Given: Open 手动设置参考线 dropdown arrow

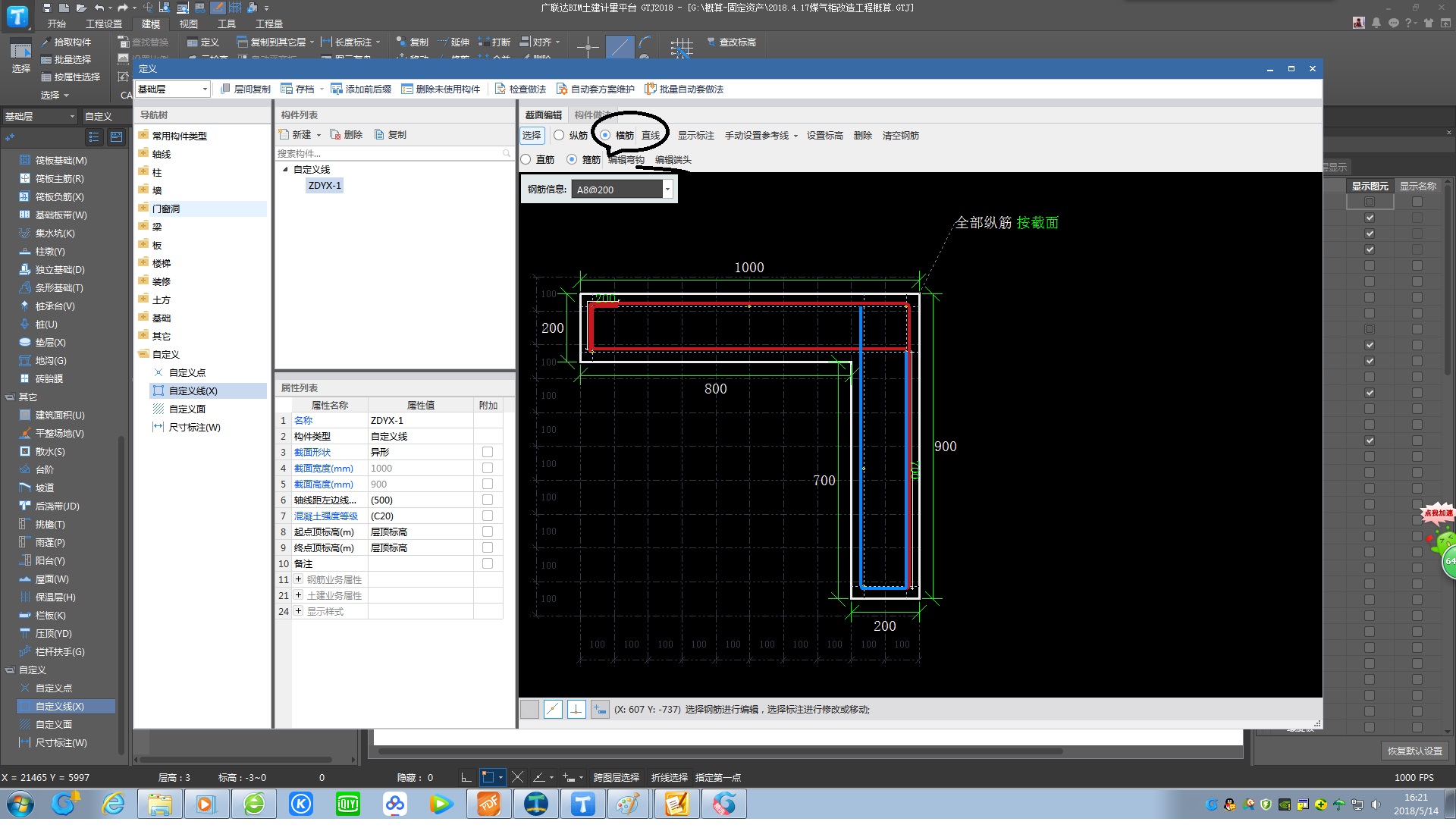Looking at the screenshot, I should click(x=795, y=136).
